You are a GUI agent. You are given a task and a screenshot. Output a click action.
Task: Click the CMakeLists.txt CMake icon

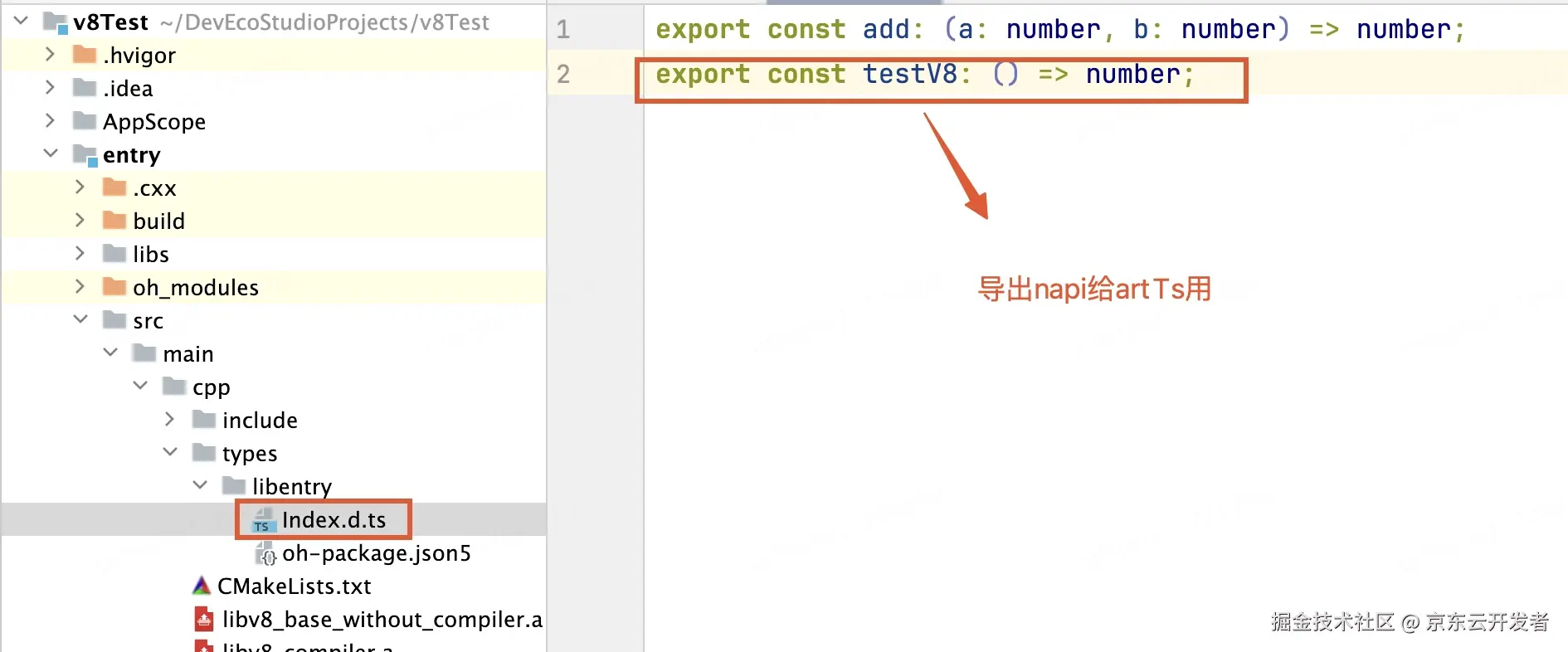(202, 586)
